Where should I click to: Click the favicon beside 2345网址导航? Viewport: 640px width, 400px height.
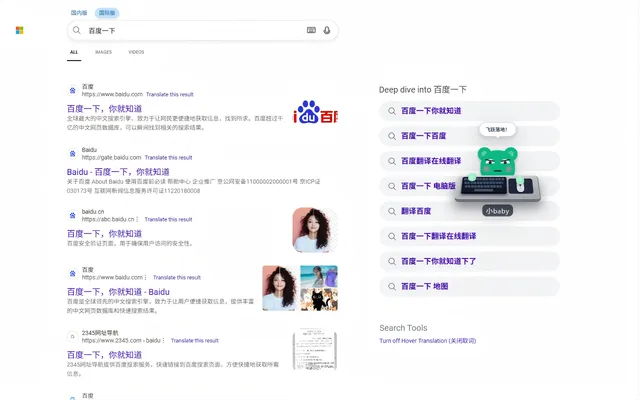pos(72,337)
